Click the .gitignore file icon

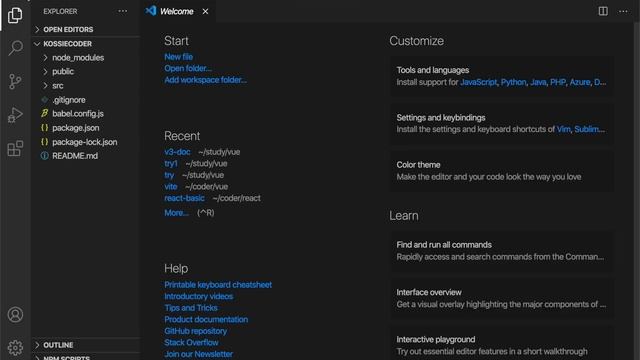click(44, 100)
